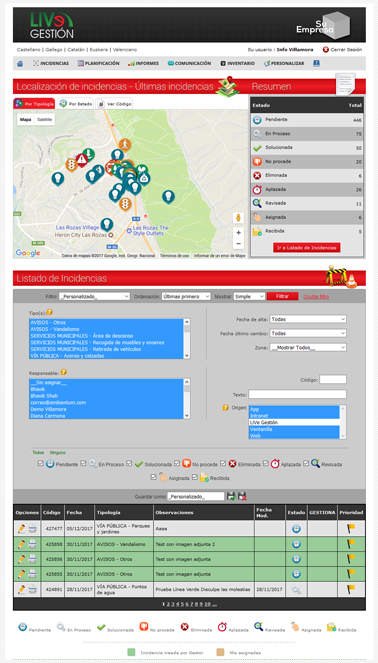378x663 pixels.
Task: Open the Fecha último cambio dropdown
Action: click(308, 333)
